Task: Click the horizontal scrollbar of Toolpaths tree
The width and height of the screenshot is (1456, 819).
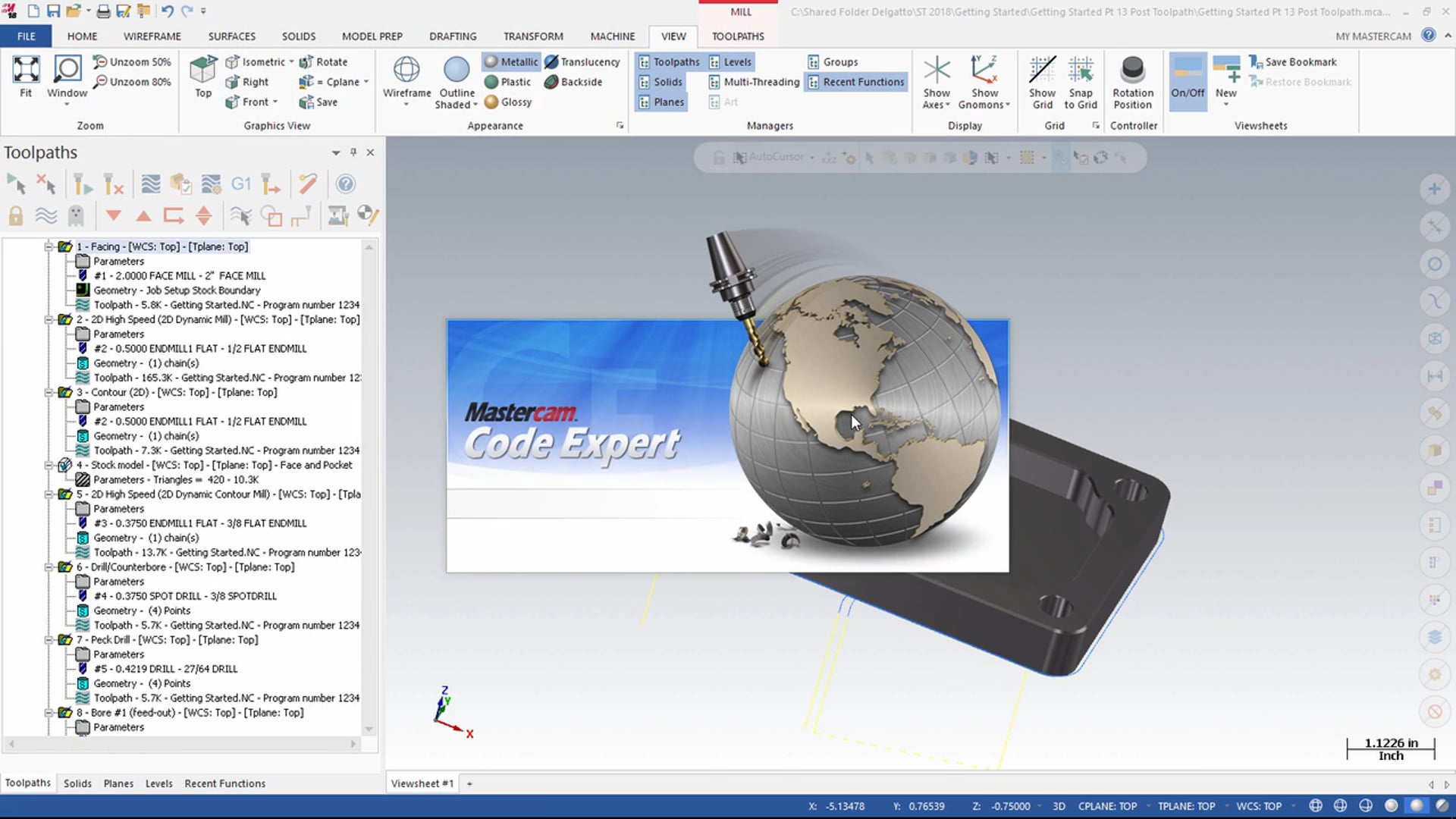Action: tap(182, 744)
